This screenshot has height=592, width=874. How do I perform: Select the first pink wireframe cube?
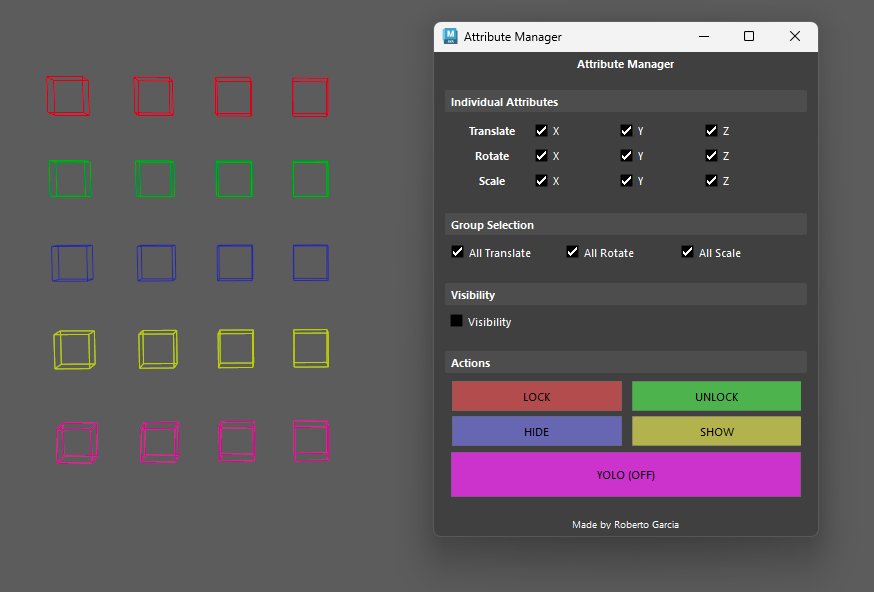77,443
